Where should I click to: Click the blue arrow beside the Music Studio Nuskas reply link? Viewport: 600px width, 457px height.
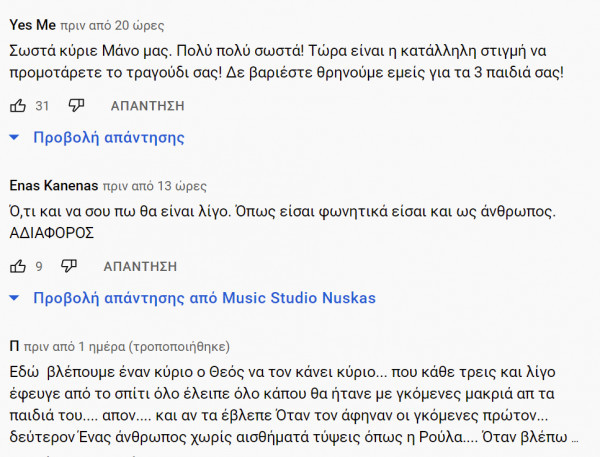pyautogui.click(x=15, y=298)
